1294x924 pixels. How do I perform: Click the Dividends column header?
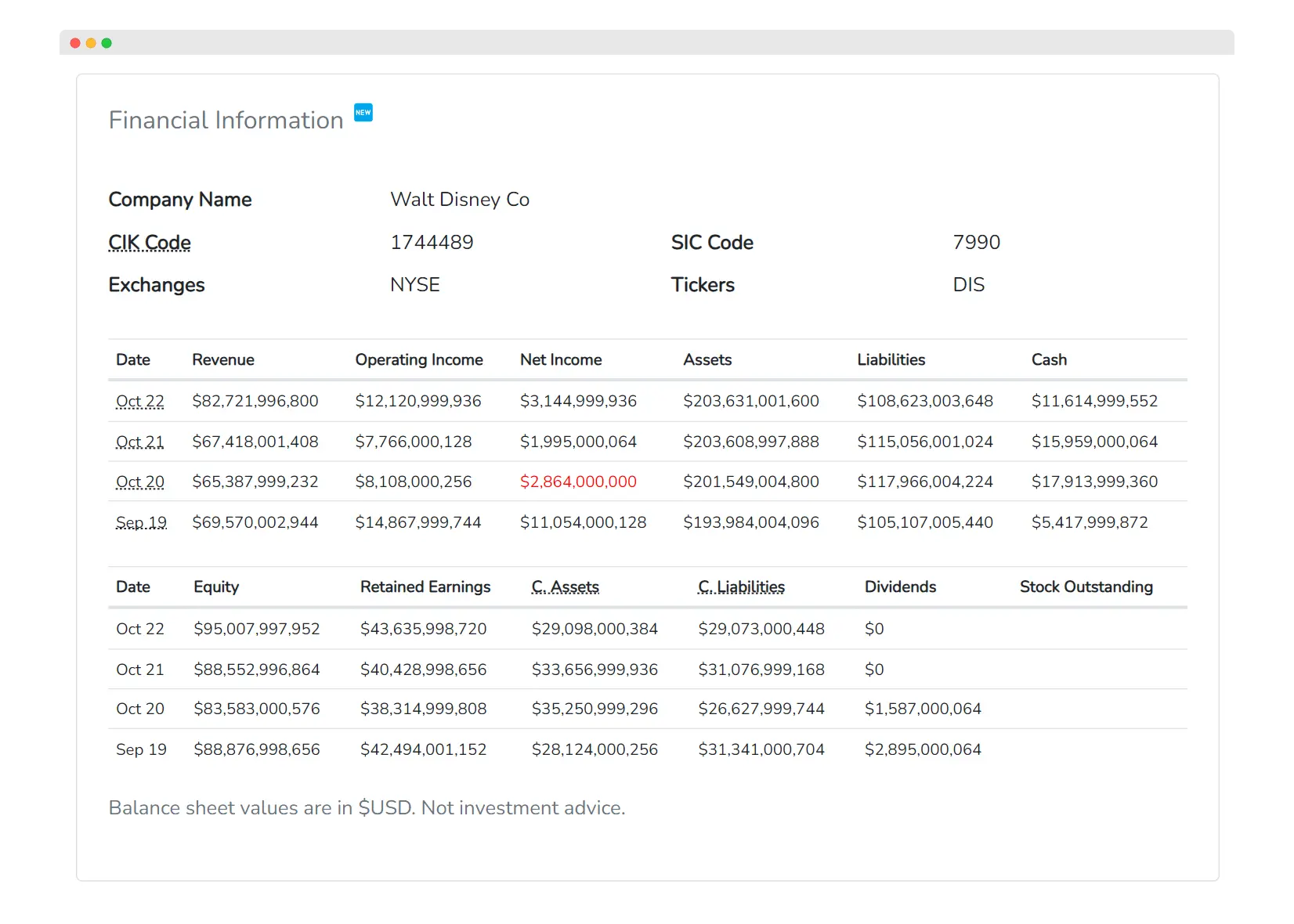pyautogui.click(x=900, y=587)
